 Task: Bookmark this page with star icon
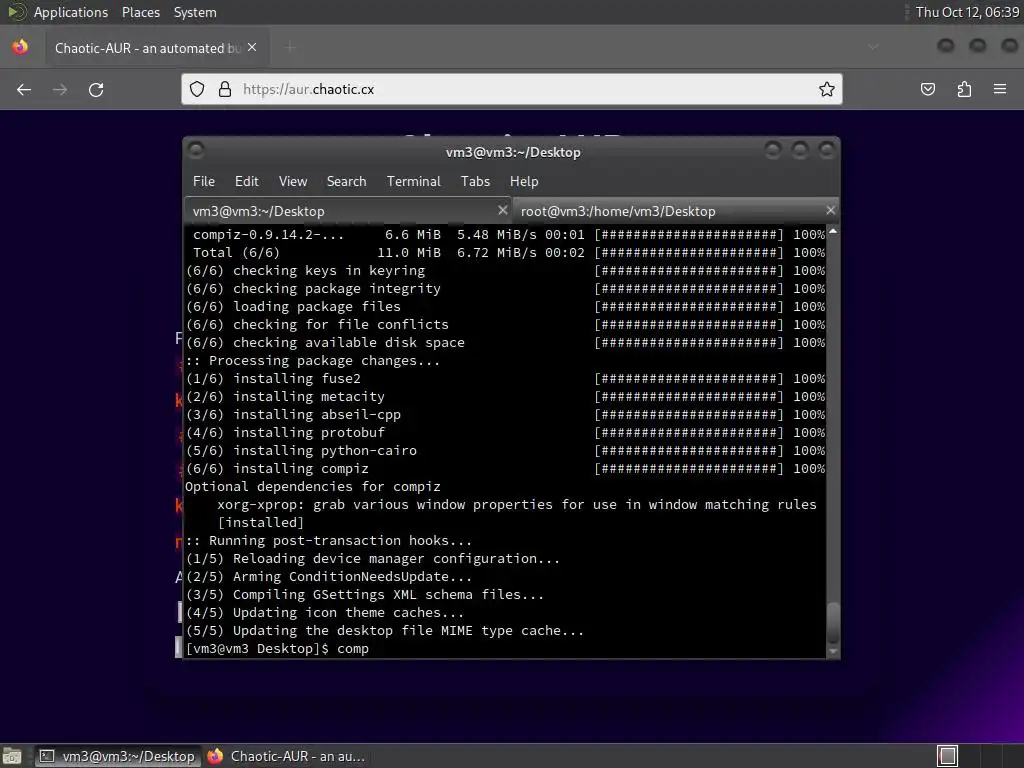click(x=827, y=89)
